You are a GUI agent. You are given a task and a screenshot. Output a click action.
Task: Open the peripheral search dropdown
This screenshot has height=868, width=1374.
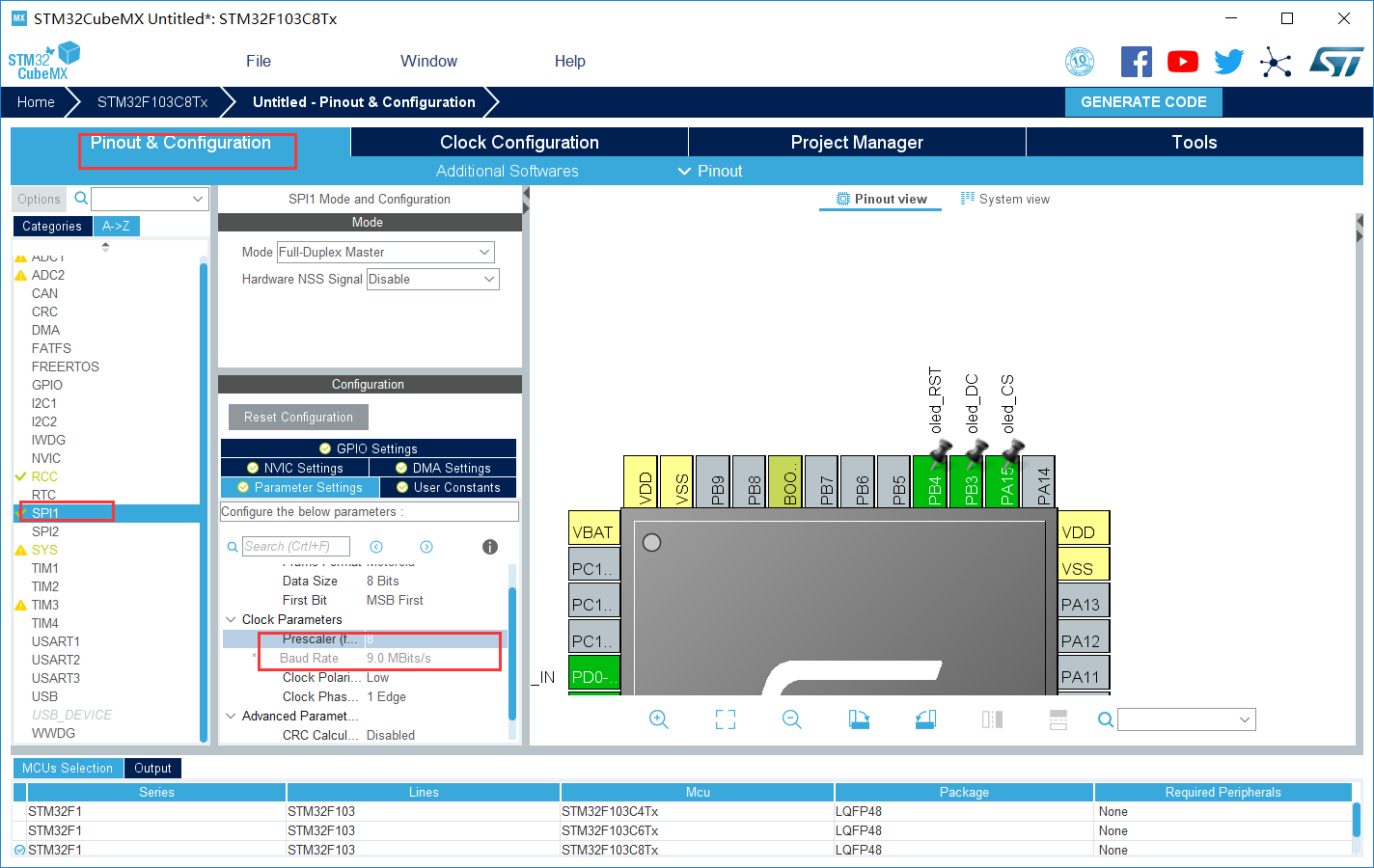point(150,199)
